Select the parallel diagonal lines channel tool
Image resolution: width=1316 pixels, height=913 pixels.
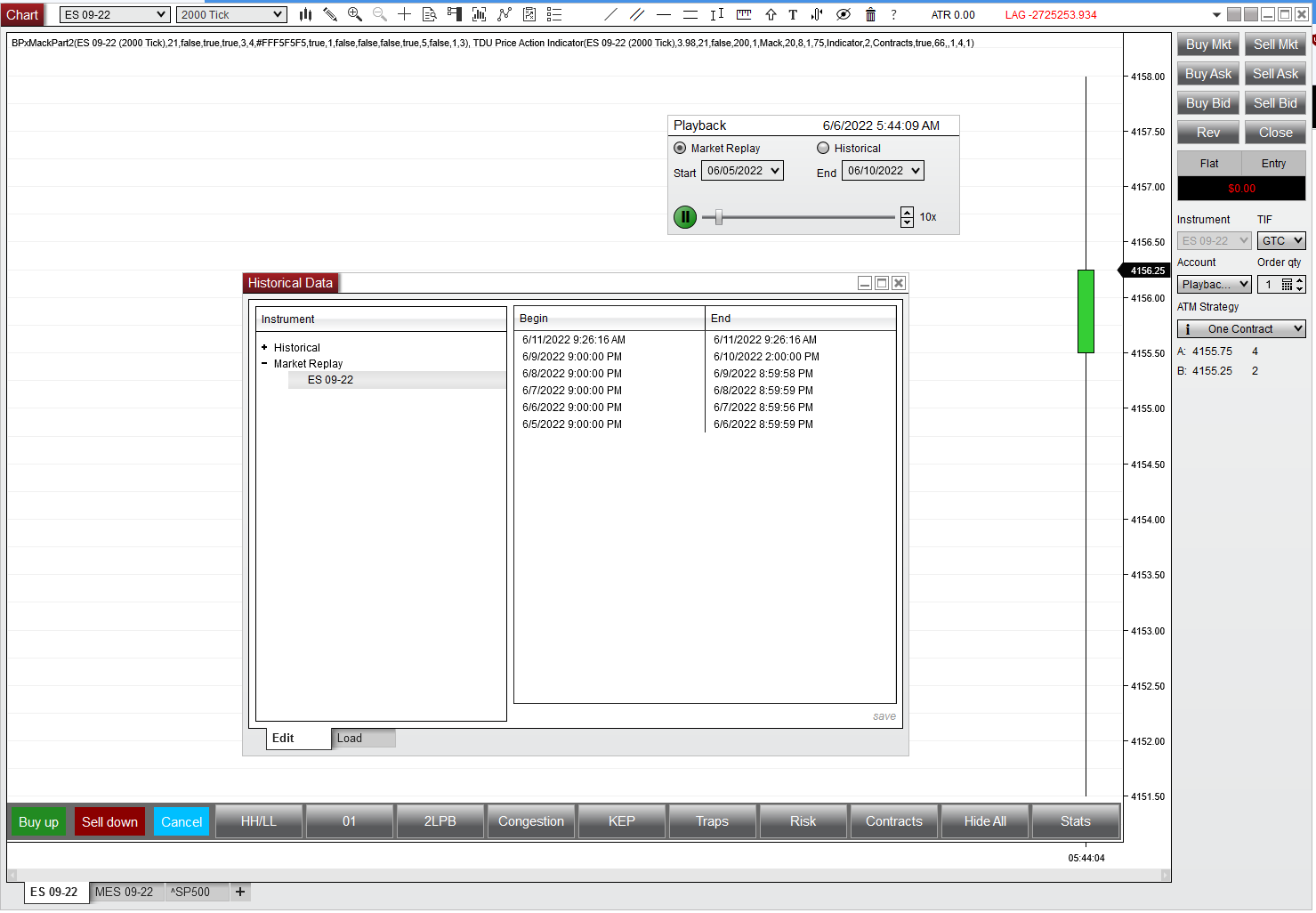pos(637,14)
